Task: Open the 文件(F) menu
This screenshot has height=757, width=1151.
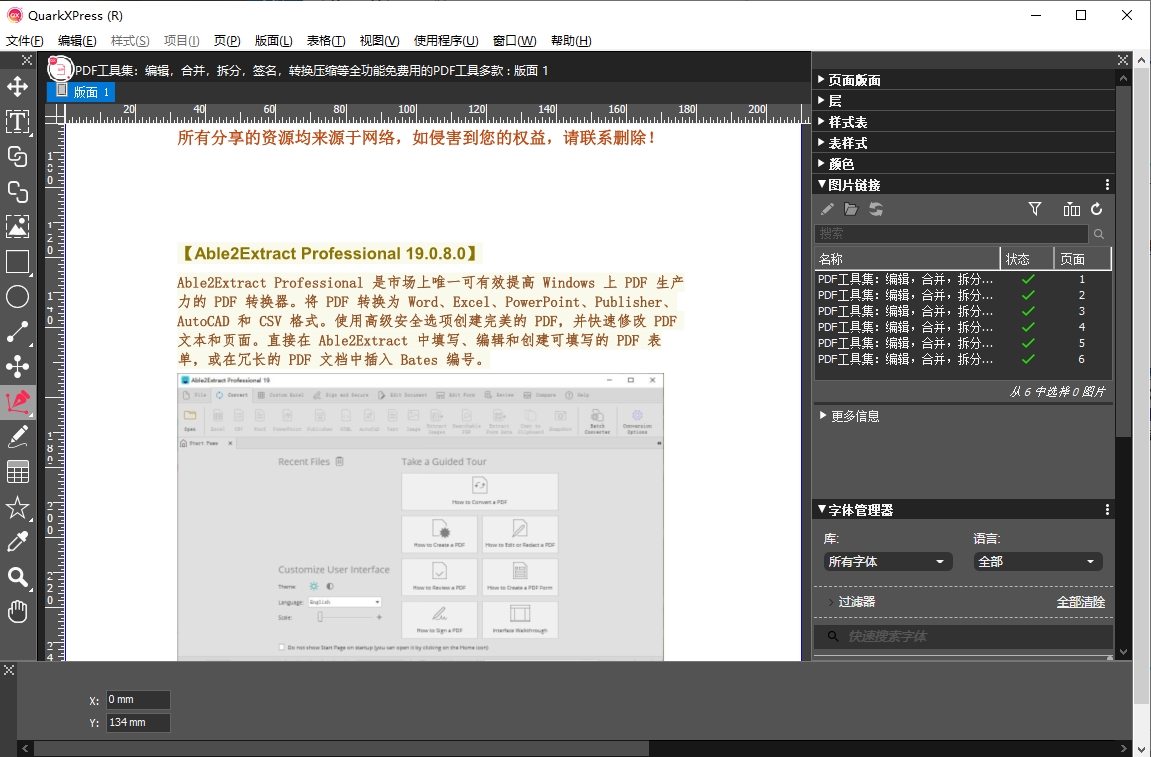Action: click(25, 40)
